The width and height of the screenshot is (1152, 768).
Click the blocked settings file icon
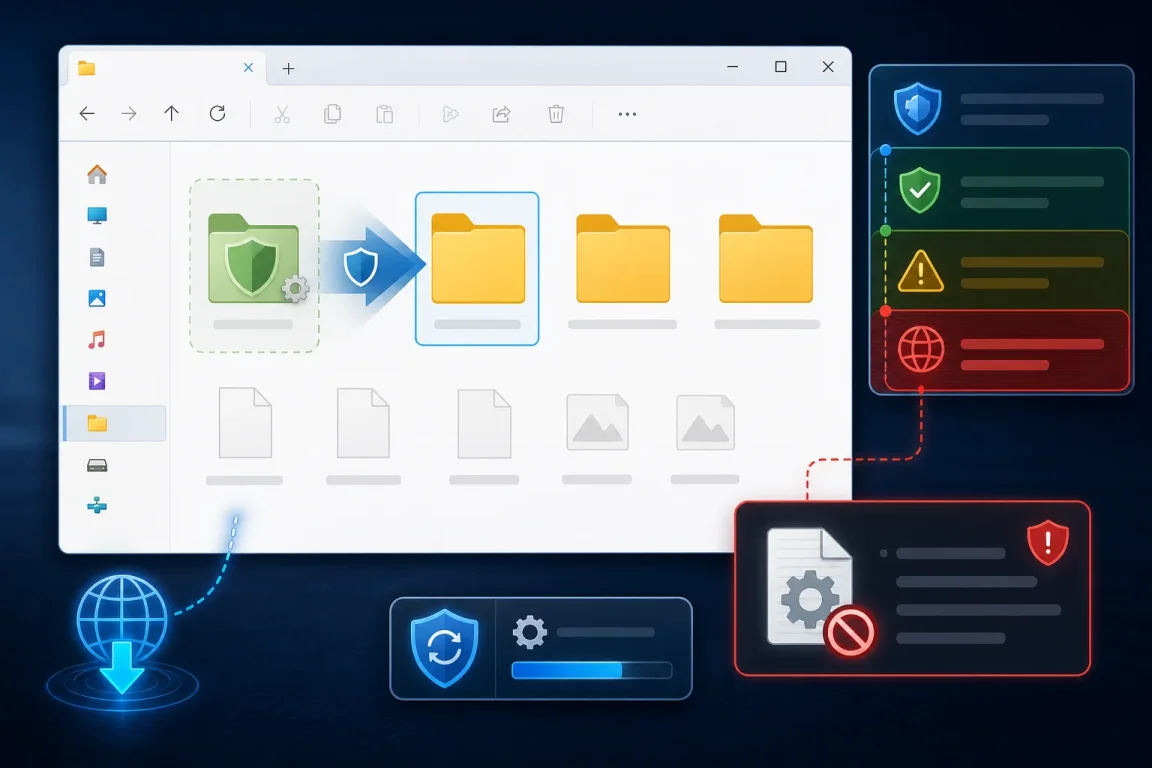pos(820,592)
